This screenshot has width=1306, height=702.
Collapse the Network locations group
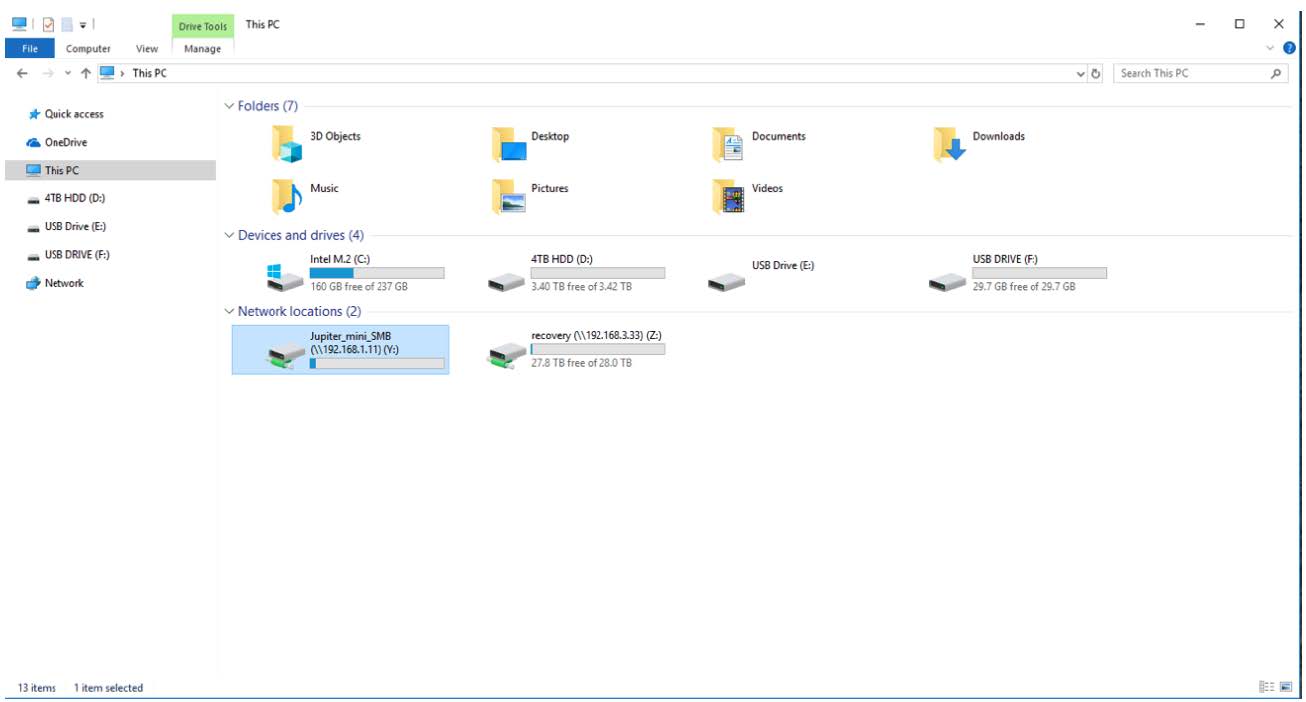tap(230, 311)
